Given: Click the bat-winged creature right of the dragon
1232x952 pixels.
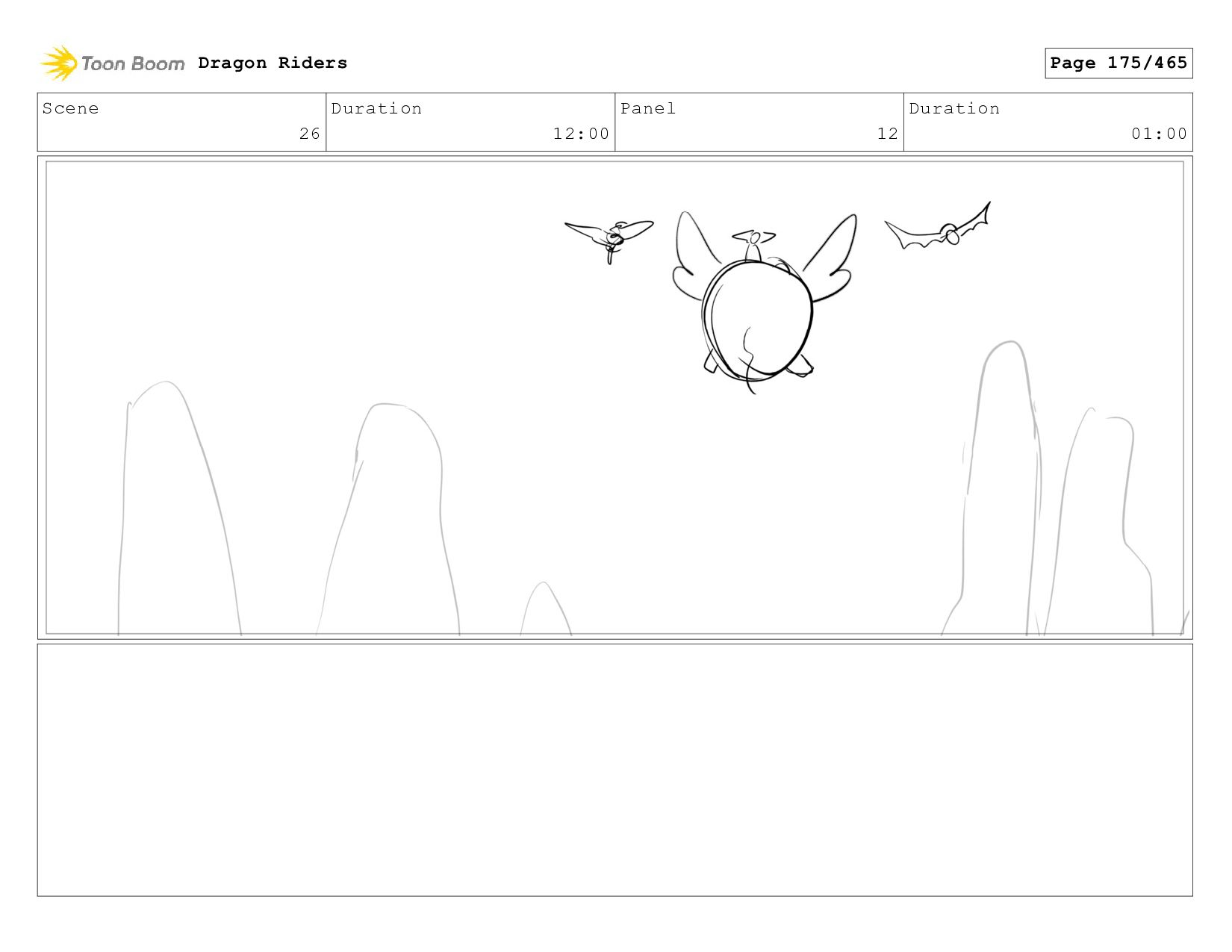Looking at the screenshot, I should [938, 227].
